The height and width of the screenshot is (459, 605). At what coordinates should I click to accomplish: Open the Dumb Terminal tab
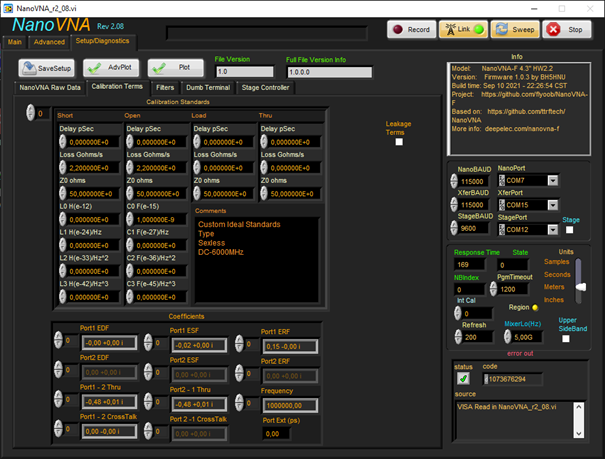tap(208, 88)
